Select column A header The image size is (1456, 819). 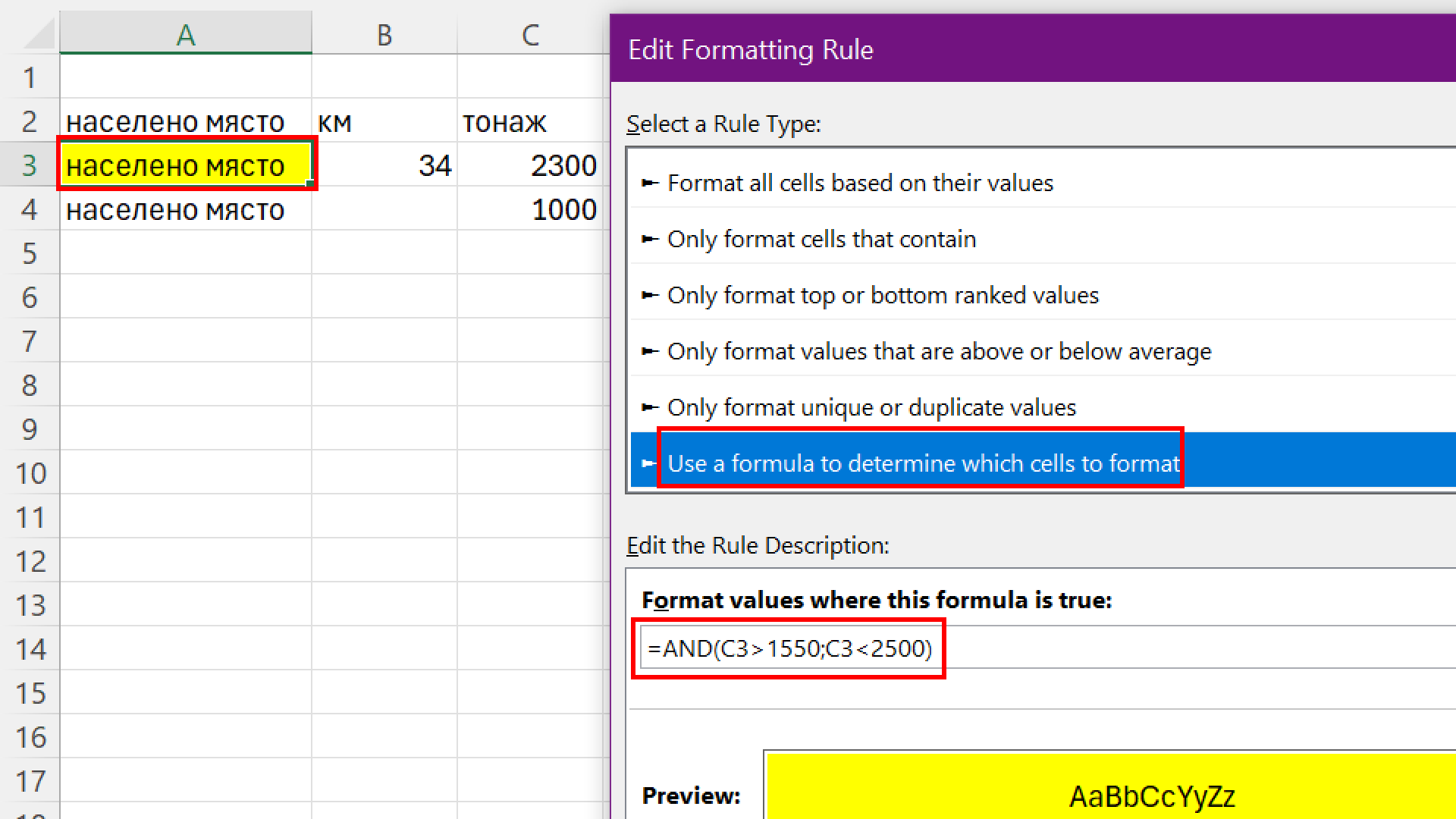click(186, 34)
